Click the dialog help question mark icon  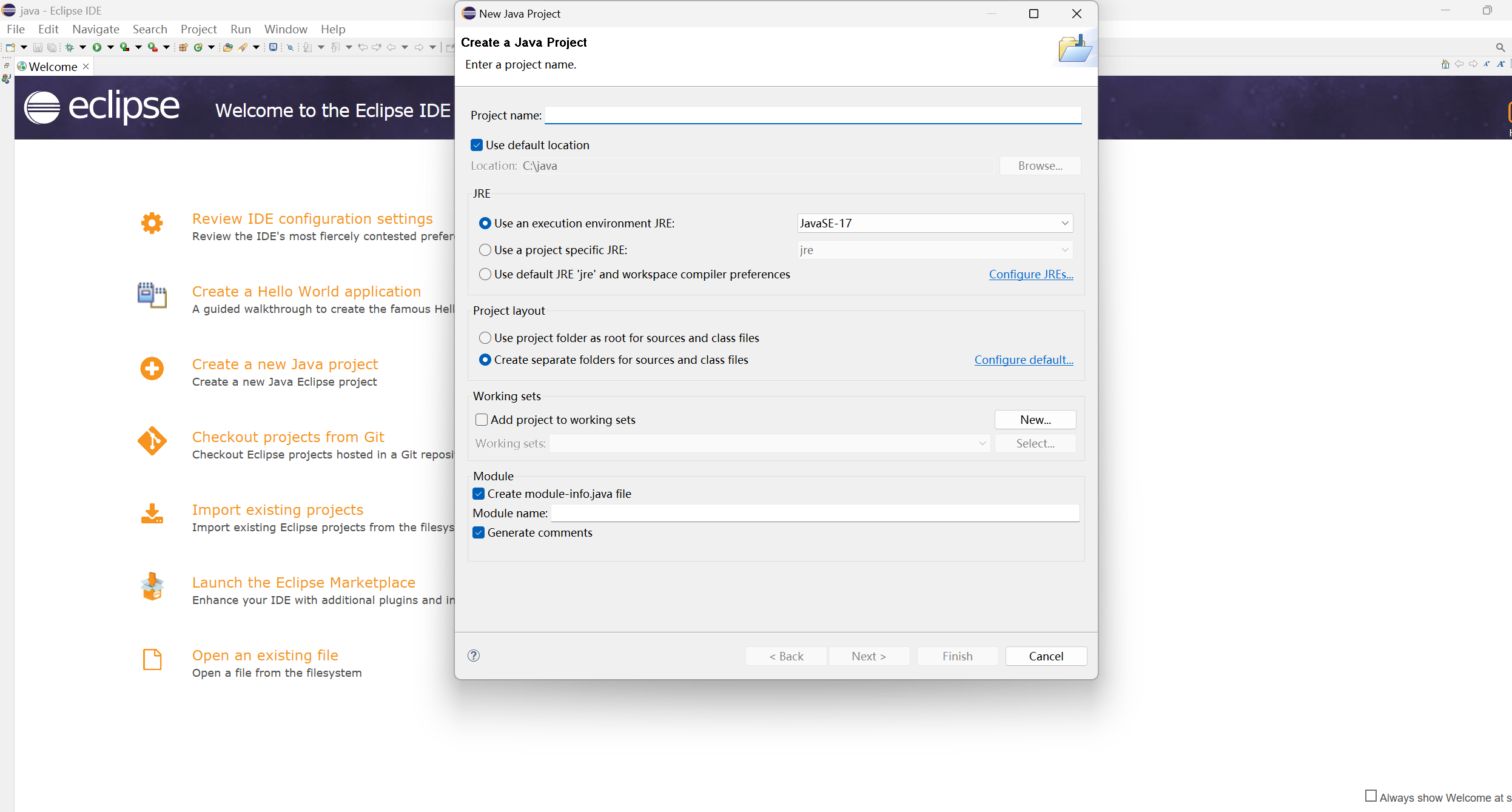(x=474, y=656)
